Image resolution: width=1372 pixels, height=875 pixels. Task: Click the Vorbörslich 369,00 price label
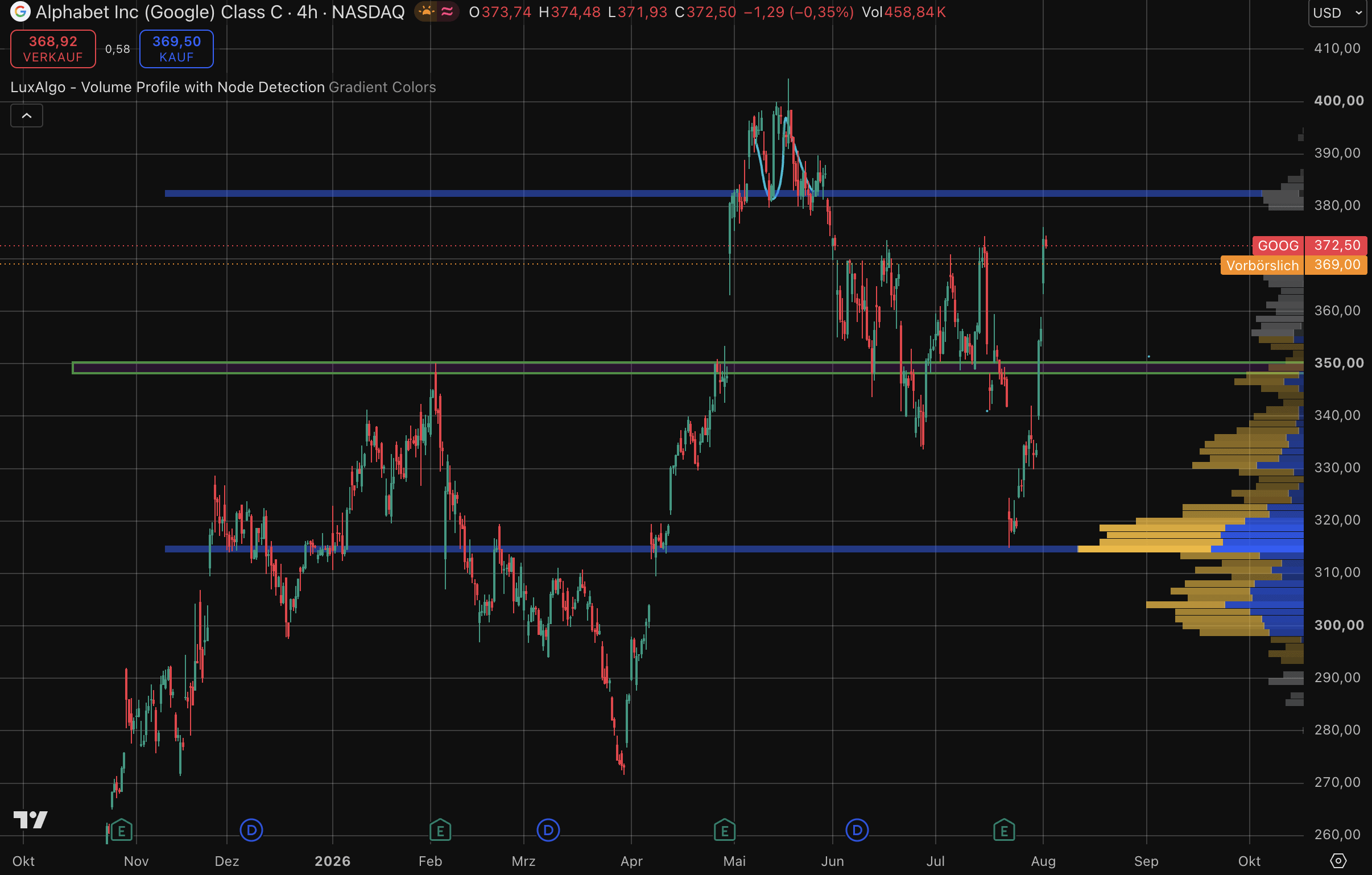coord(1294,265)
